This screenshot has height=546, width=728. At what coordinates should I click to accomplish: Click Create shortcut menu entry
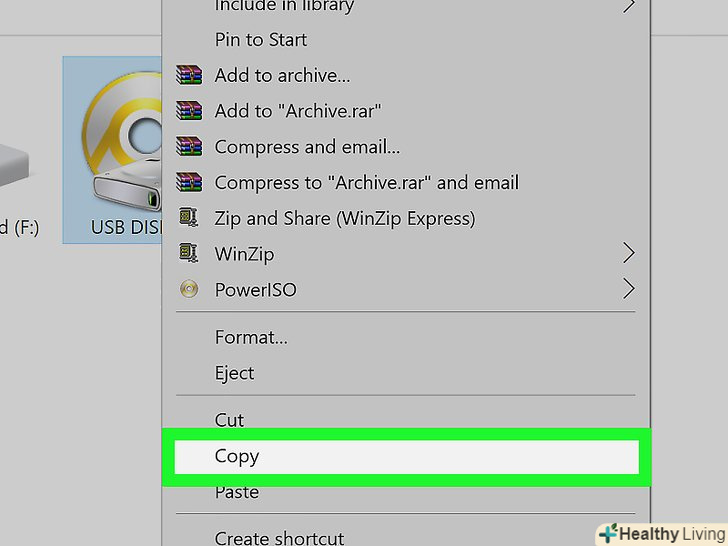[x=279, y=537]
